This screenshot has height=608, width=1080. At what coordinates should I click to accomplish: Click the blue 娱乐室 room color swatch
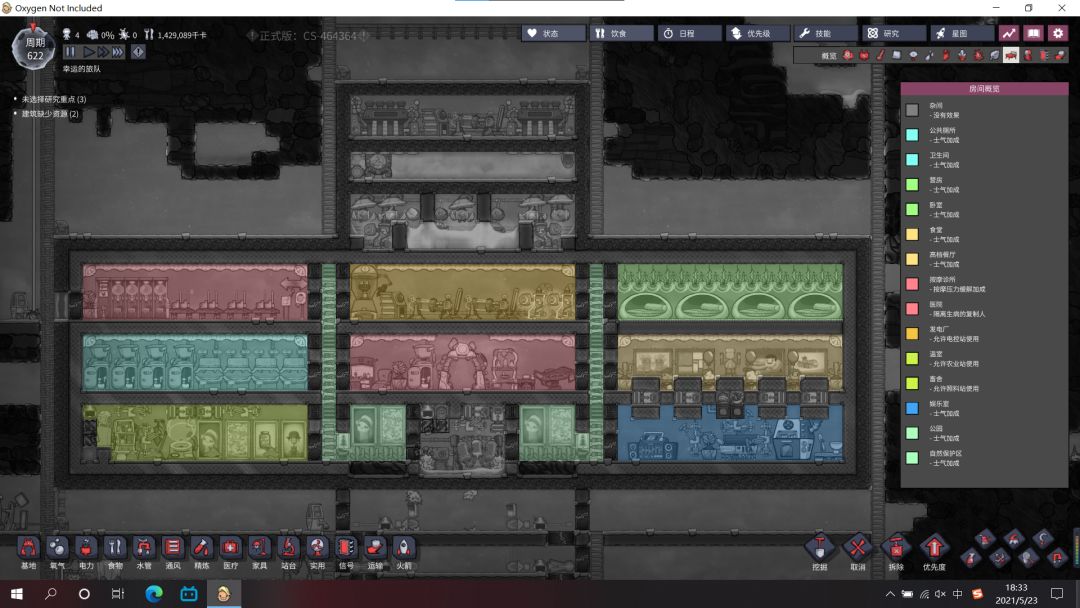912,408
